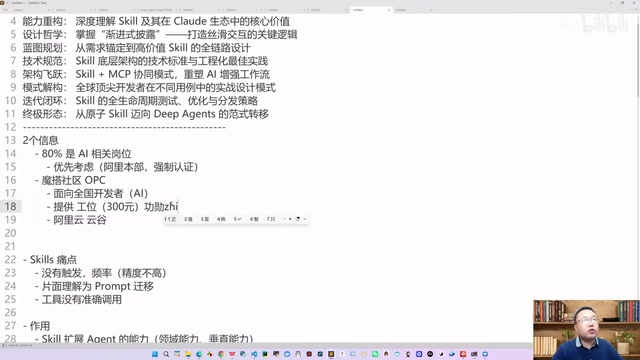
Task: Click the '作用' heading on line 27
Action: tap(40, 326)
